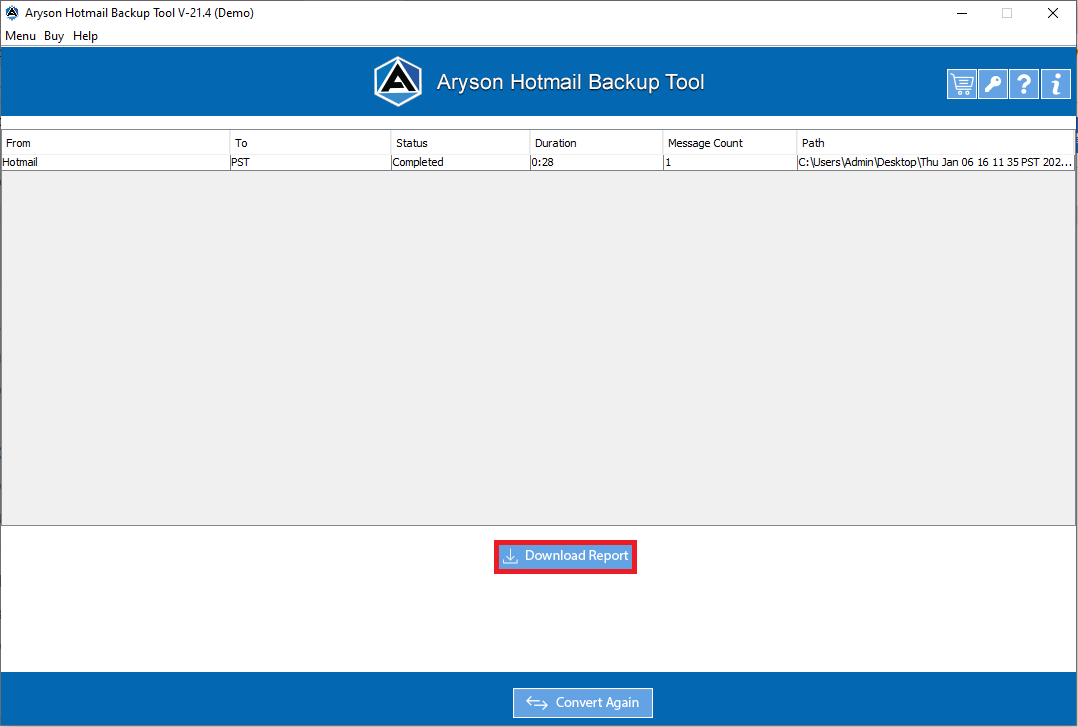Click the Aryson hexagon logo
This screenshot has height=727, width=1078.
tap(397, 82)
